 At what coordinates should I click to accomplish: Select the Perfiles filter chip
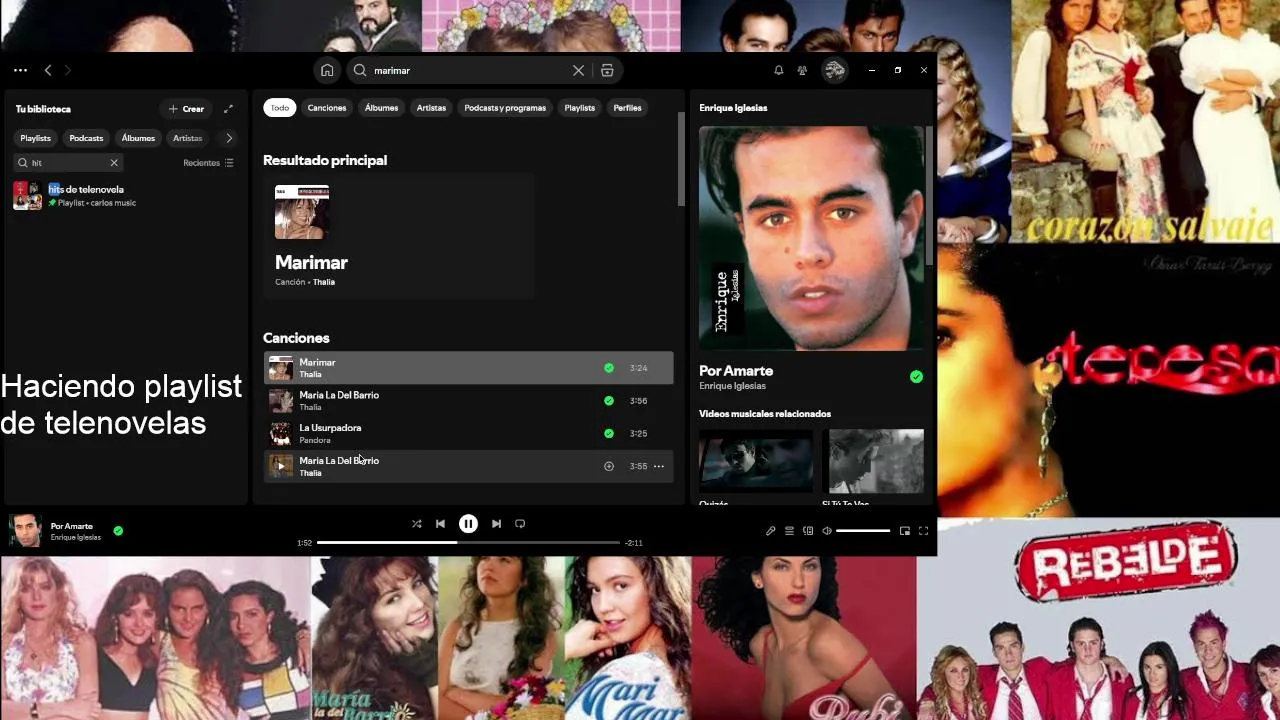click(x=627, y=108)
